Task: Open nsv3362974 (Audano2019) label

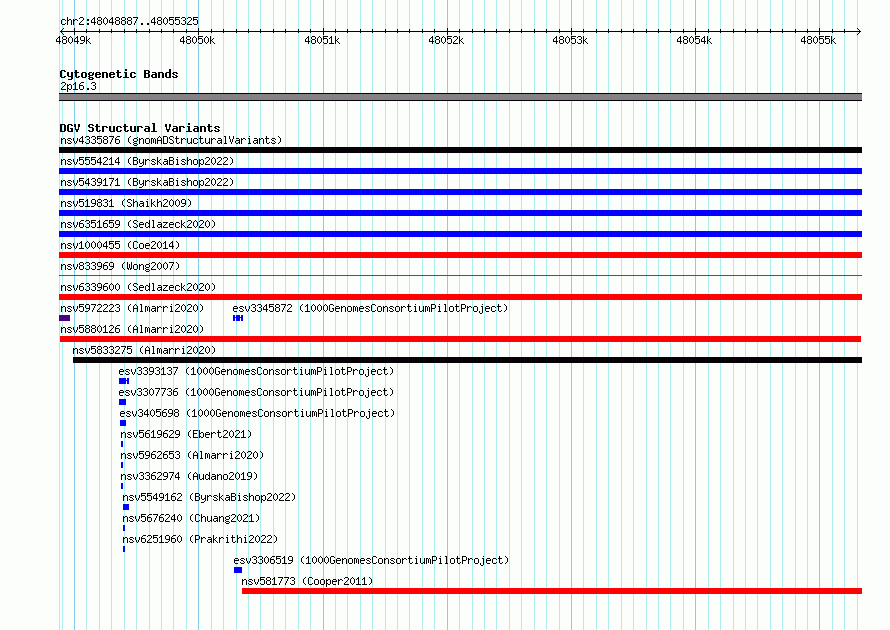Action: pos(189,476)
